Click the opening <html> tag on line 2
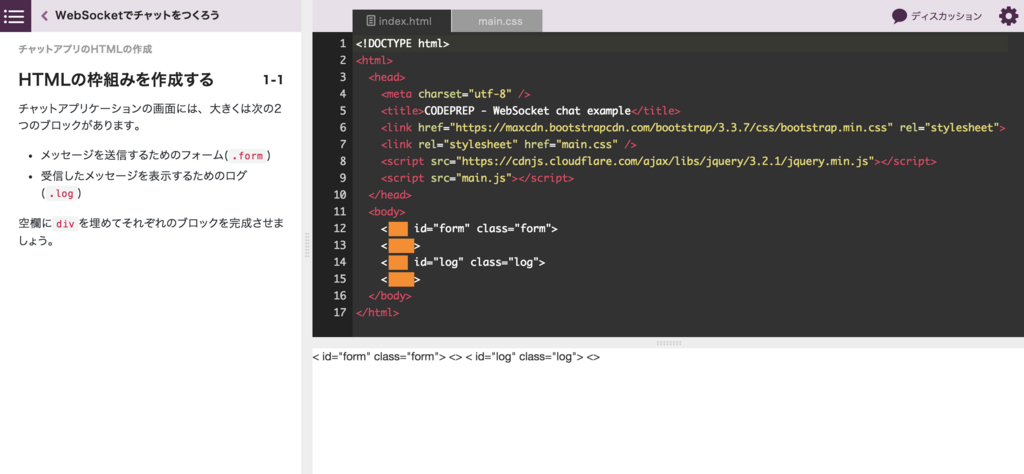The width and height of the screenshot is (1024, 474). coord(374,61)
